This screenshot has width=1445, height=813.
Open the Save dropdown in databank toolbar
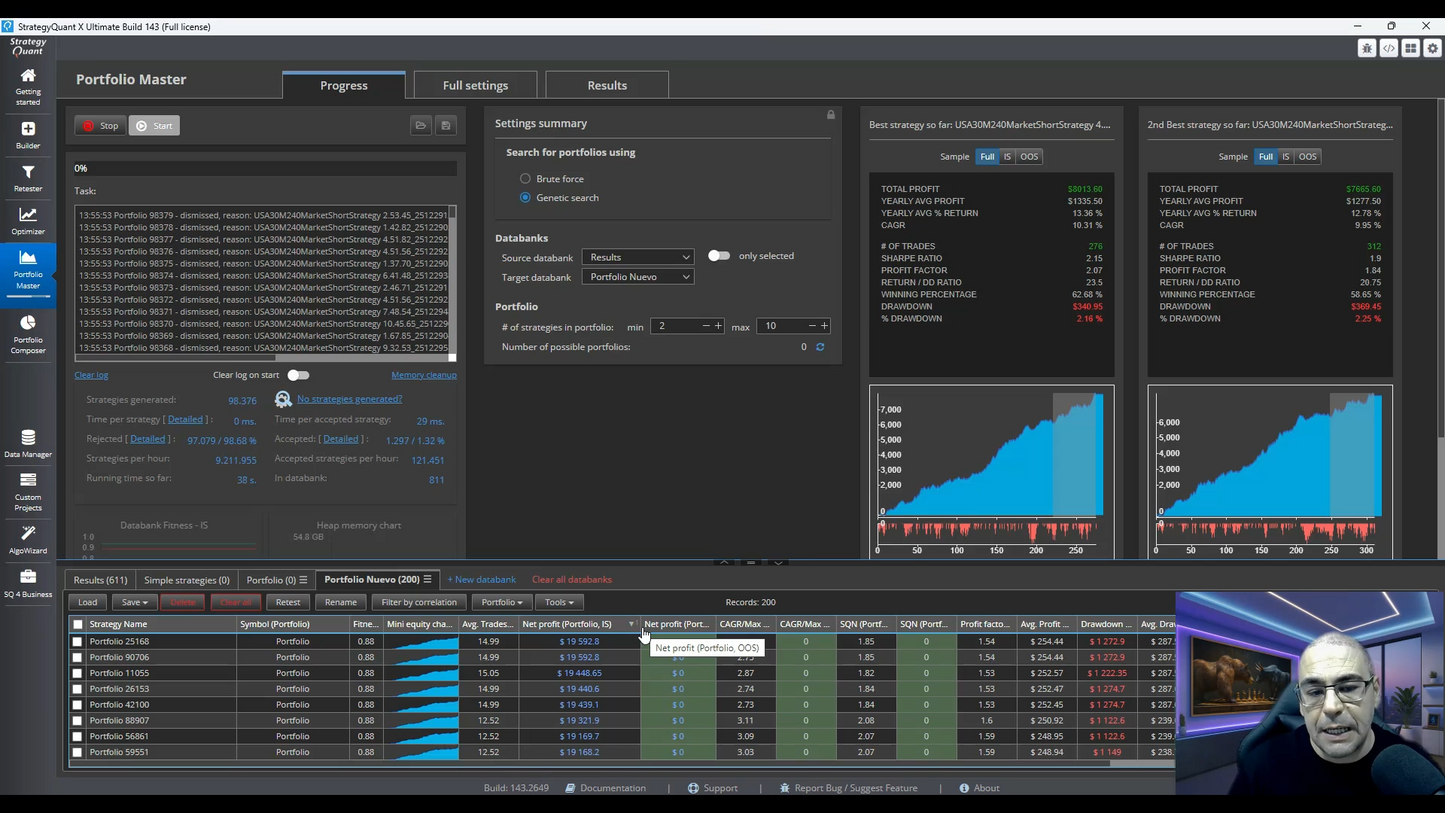134,603
